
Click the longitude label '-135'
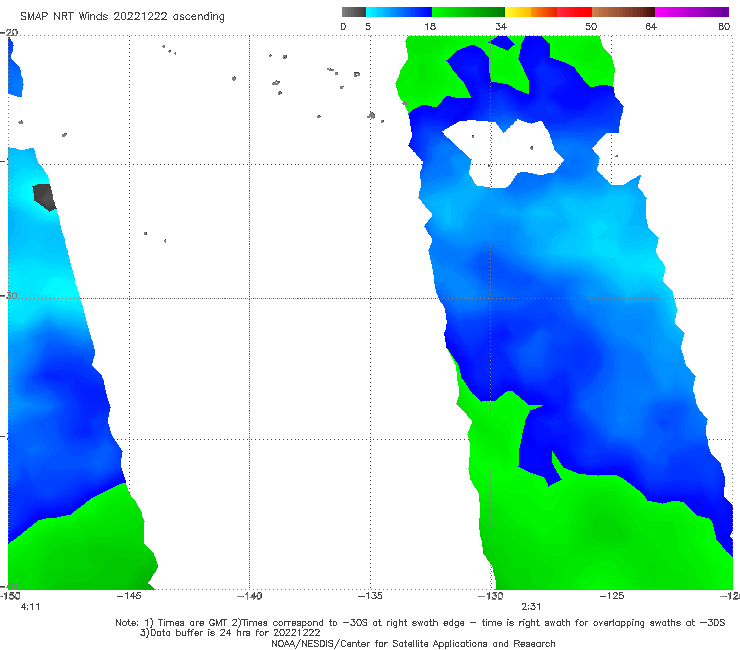point(370,596)
